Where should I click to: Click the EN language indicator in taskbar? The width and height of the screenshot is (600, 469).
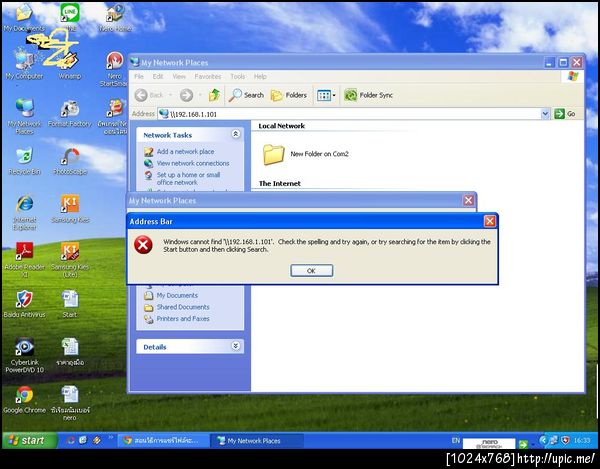point(455,440)
